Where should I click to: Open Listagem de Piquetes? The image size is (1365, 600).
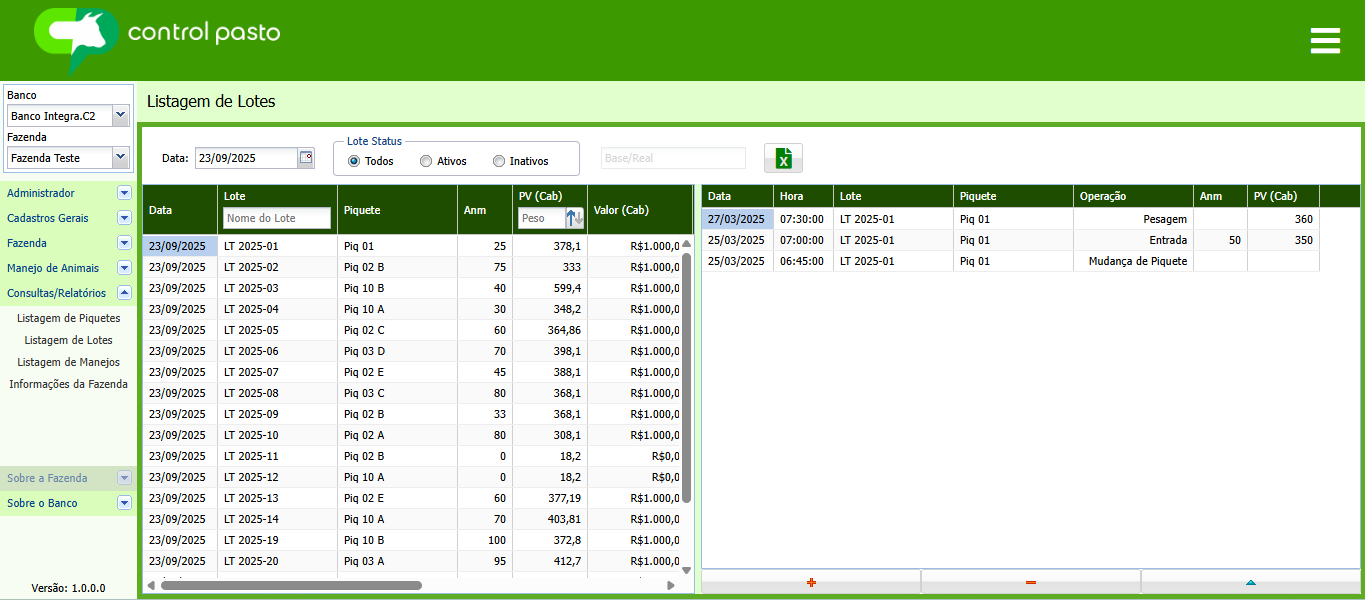click(x=68, y=318)
